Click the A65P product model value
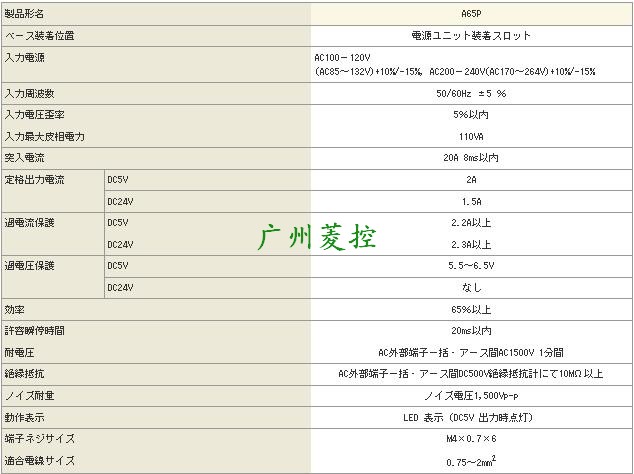The image size is (634, 474). point(470,13)
